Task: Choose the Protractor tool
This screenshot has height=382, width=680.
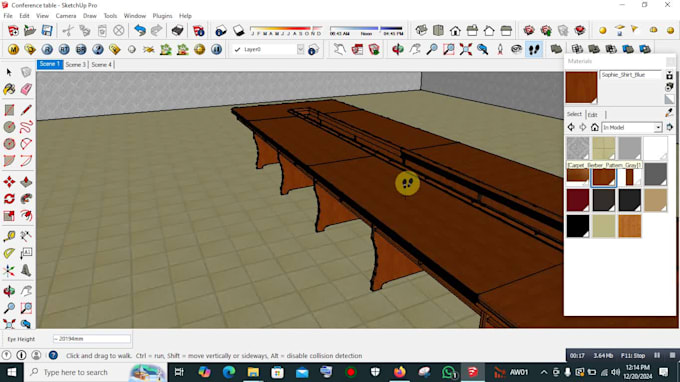Action: coord(9,253)
